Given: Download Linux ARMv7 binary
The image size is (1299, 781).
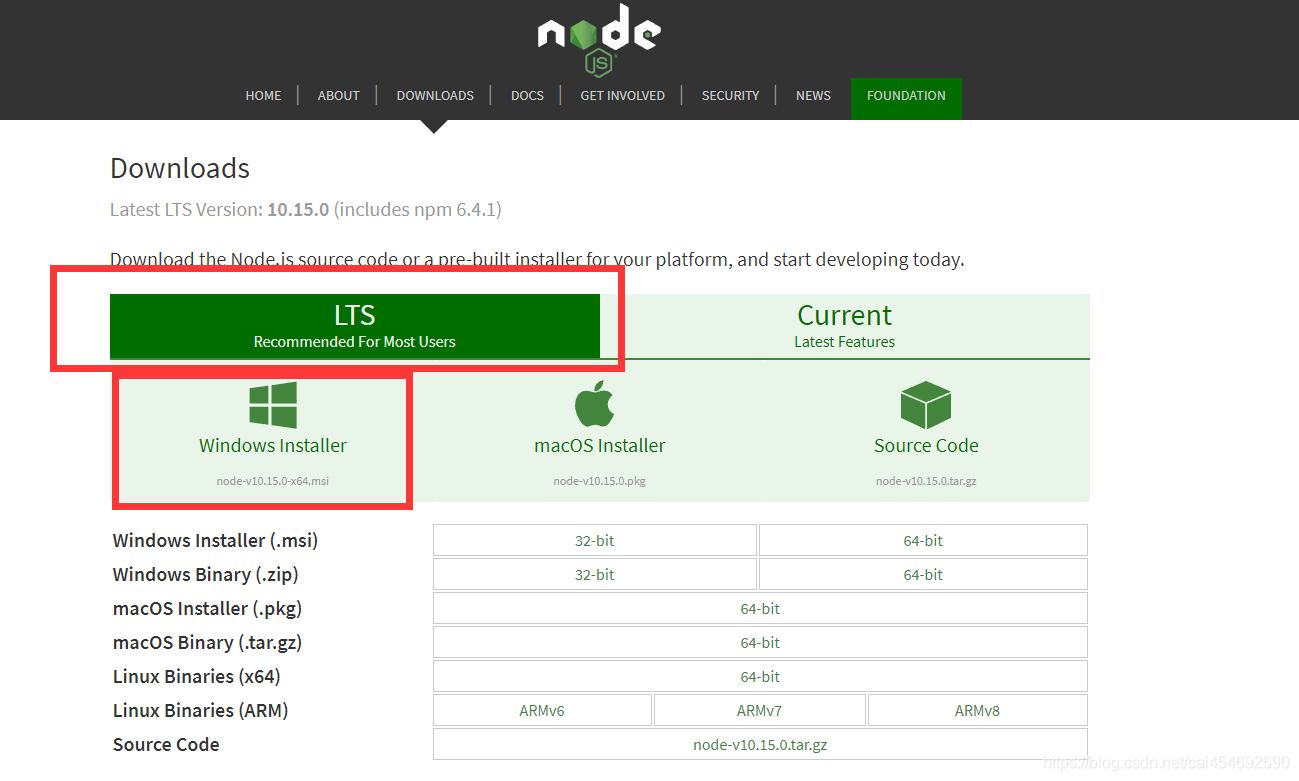Looking at the screenshot, I should pos(759,710).
